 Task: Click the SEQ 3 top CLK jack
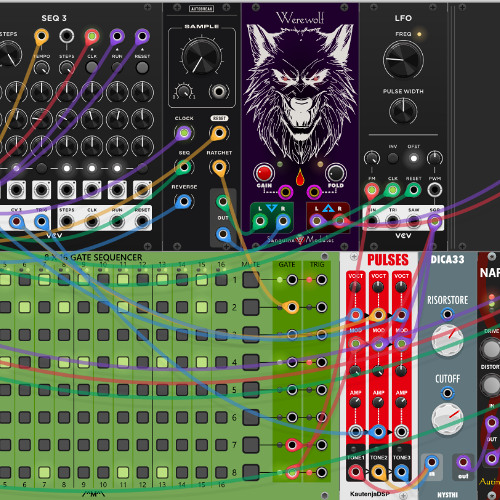pos(92,36)
